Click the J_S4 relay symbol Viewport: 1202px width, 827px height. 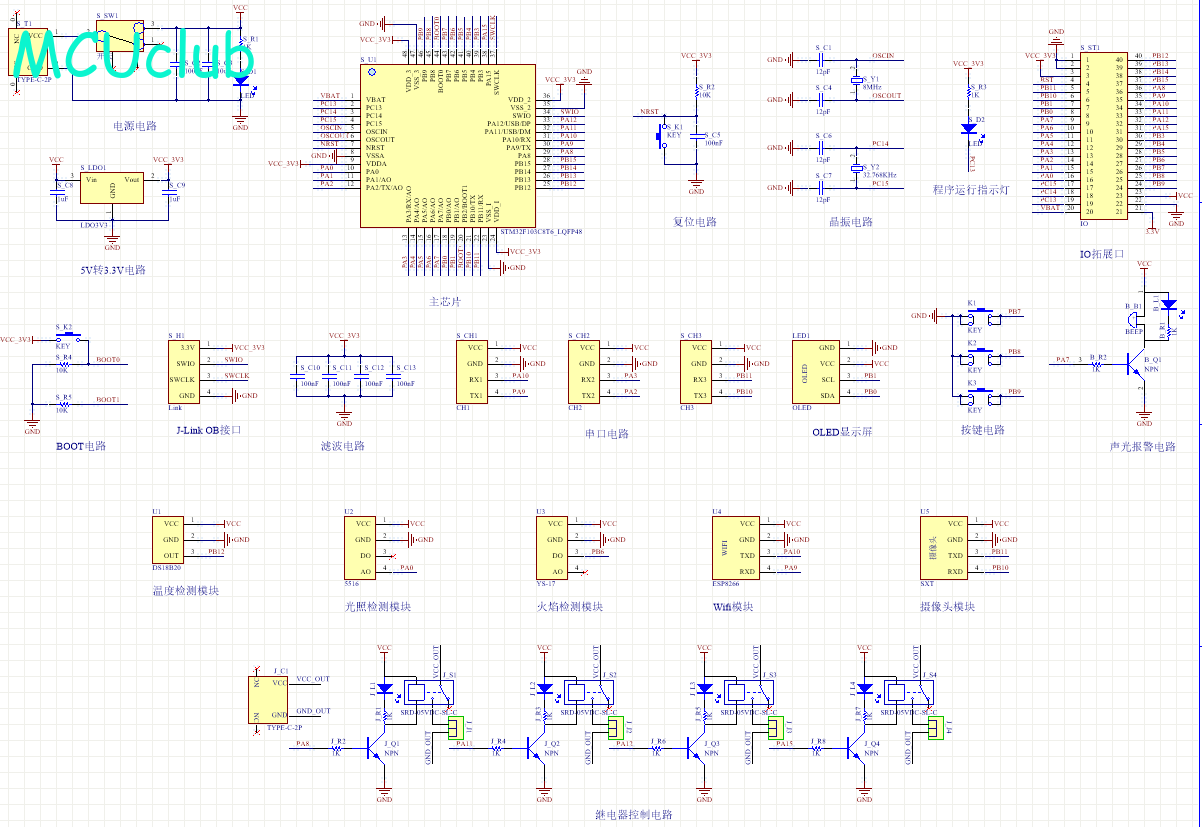908,691
